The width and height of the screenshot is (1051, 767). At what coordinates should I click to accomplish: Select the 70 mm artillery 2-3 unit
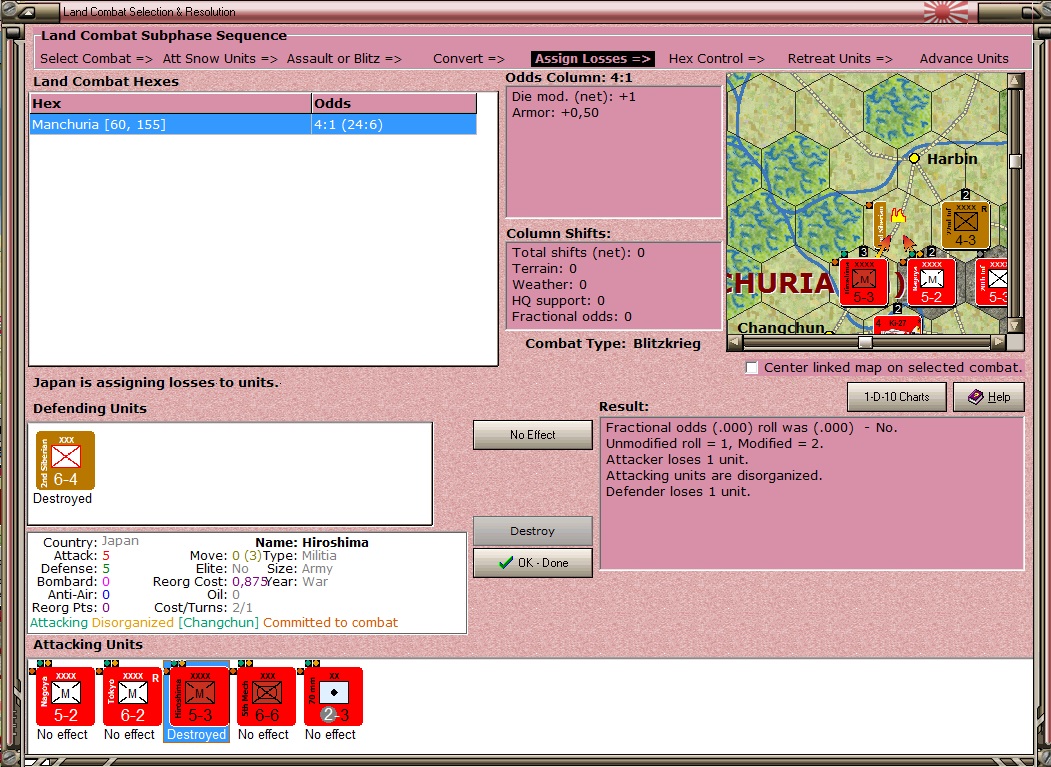(x=333, y=696)
